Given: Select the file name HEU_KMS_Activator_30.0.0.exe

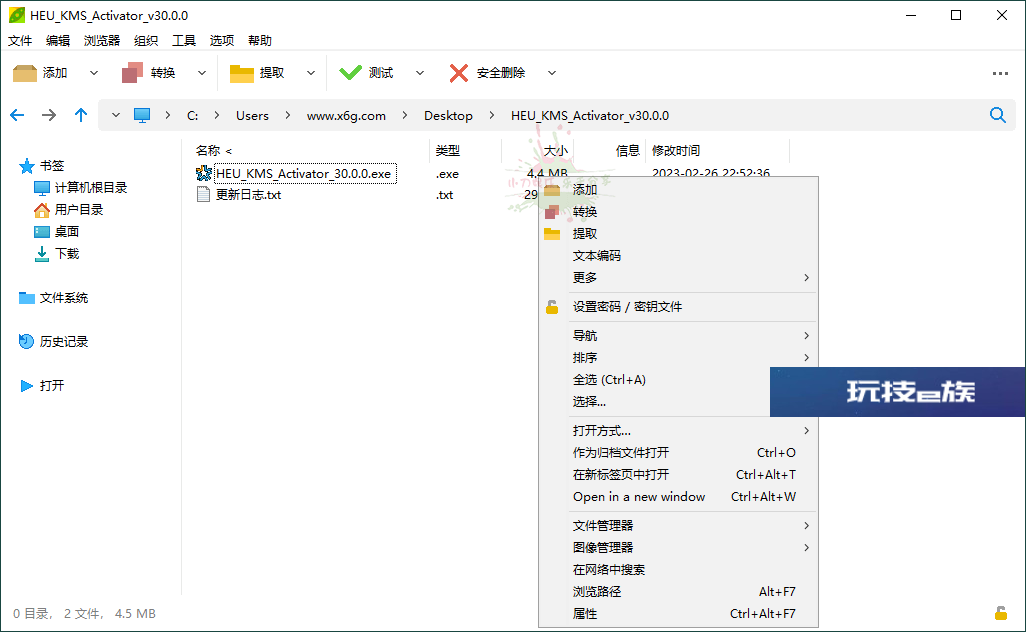Looking at the screenshot, I should click(x=304, y=173).
